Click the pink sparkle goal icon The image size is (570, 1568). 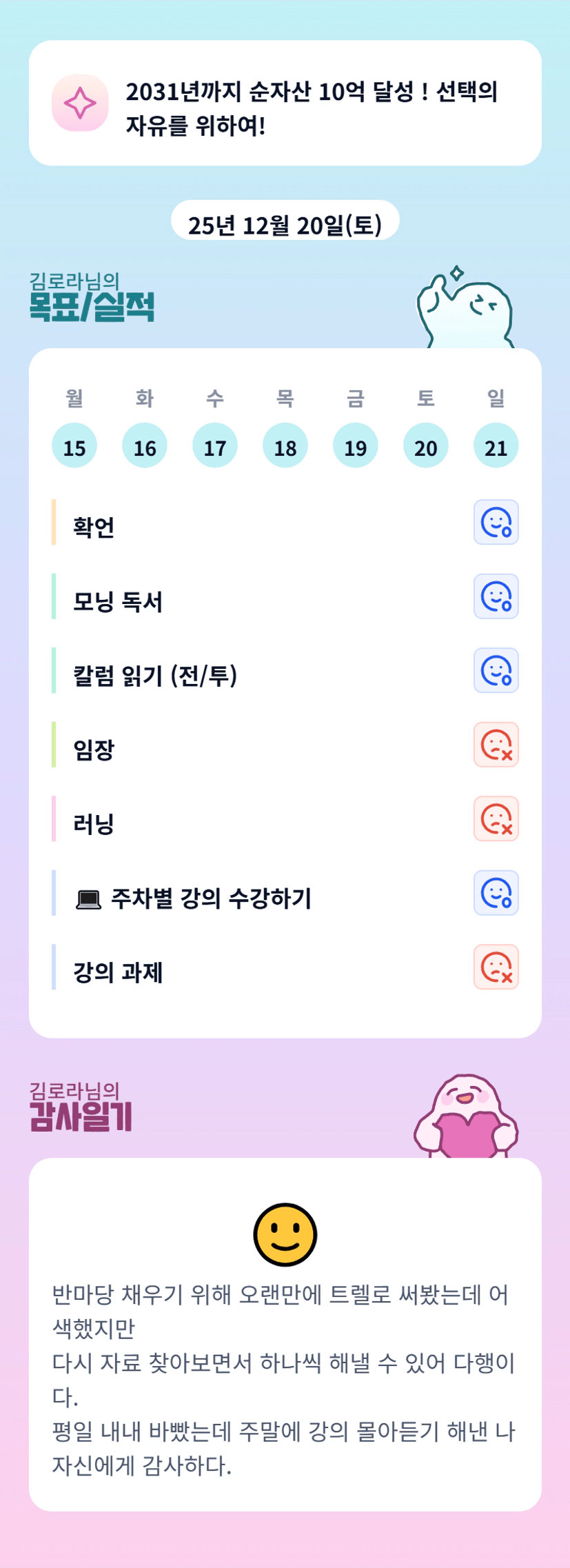(80, 103)
